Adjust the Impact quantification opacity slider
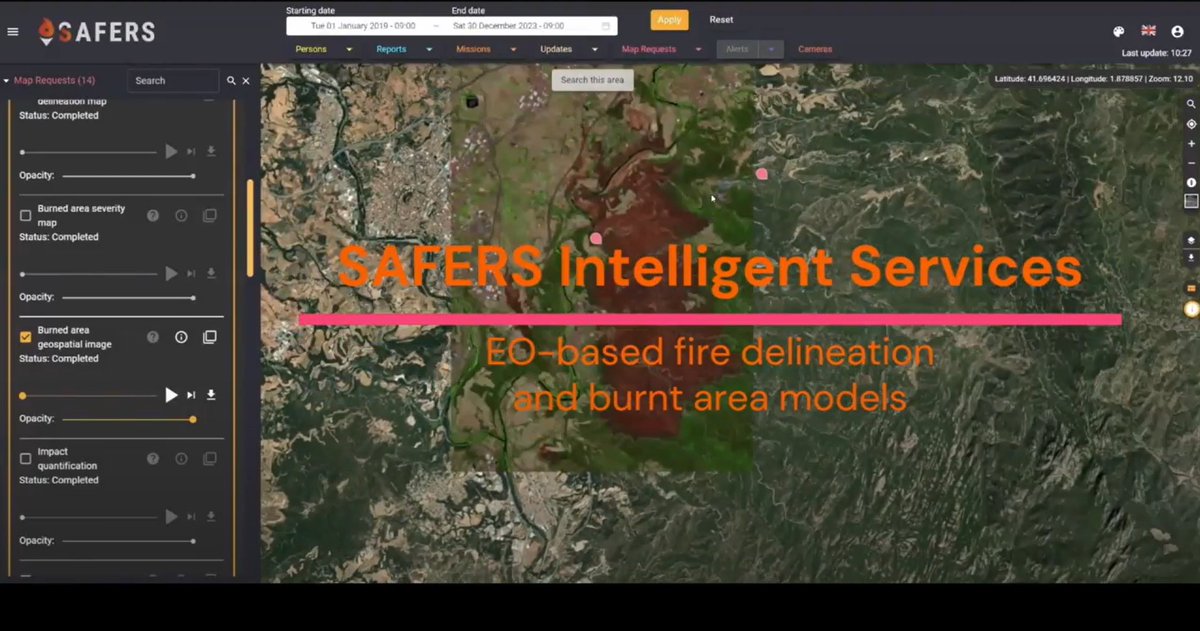The height and width of the screenshot is (631, 1200). point(128,541)
